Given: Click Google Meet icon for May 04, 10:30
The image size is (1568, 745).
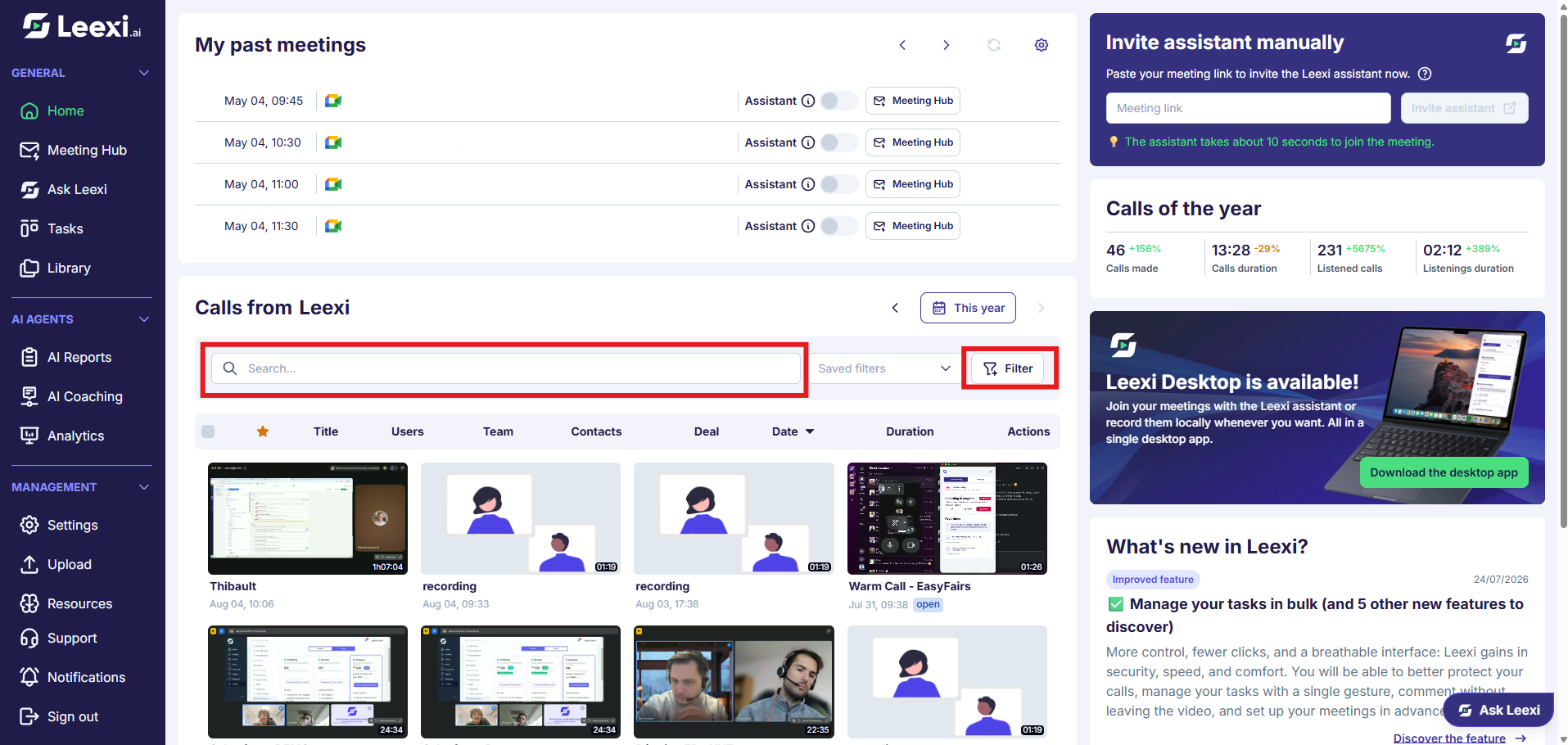Looking at the screenshot, I should coord(333,142).
